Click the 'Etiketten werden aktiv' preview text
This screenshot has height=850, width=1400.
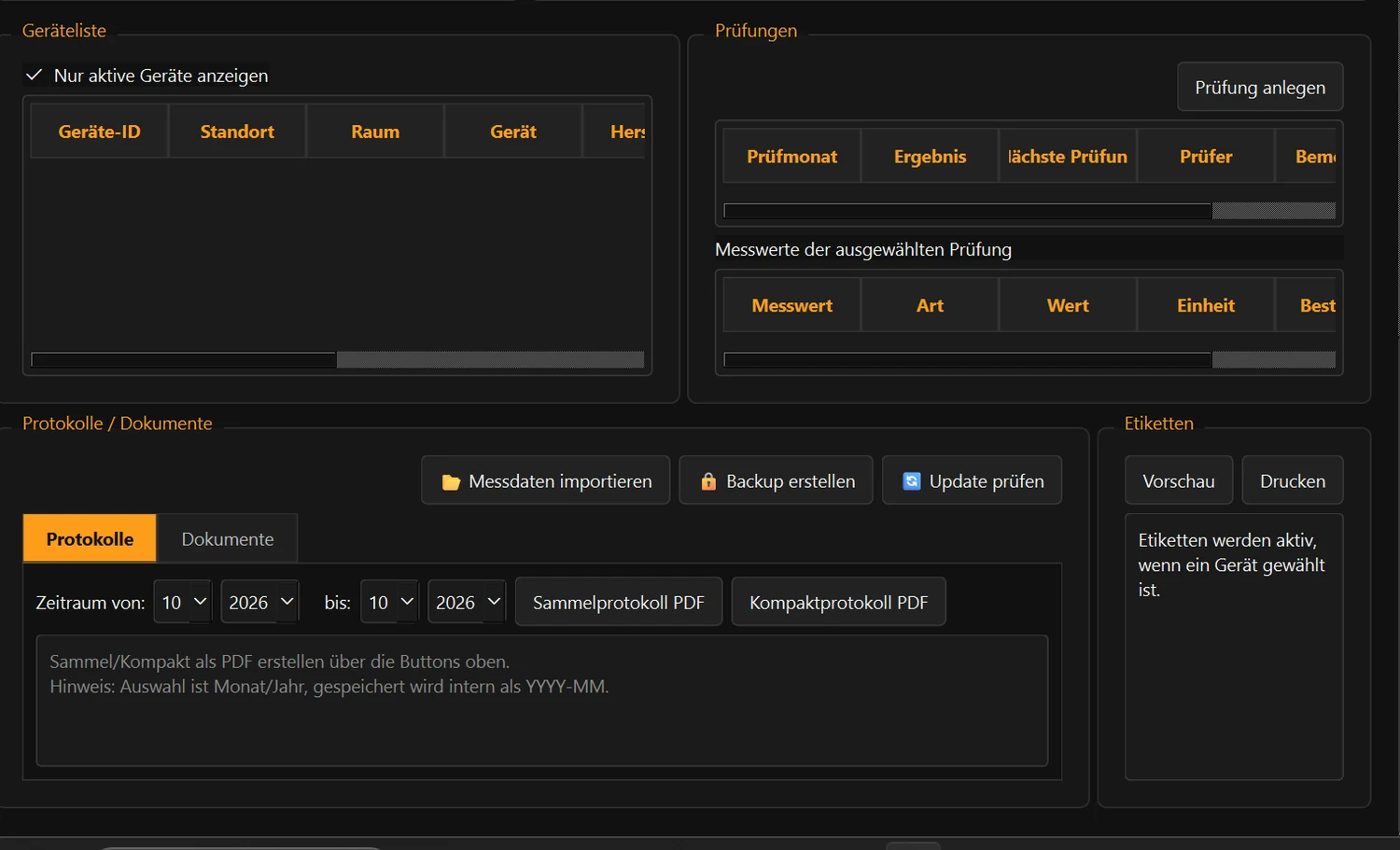pos(1231,564)
